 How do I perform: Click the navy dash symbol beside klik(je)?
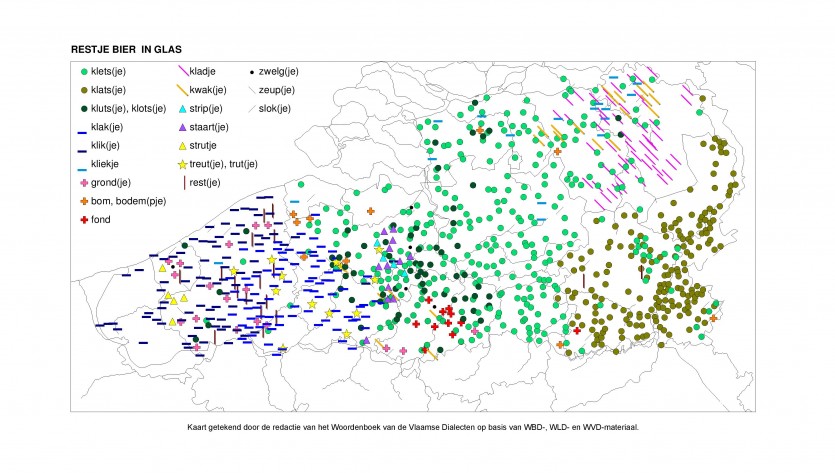click(x=82, y=151)
